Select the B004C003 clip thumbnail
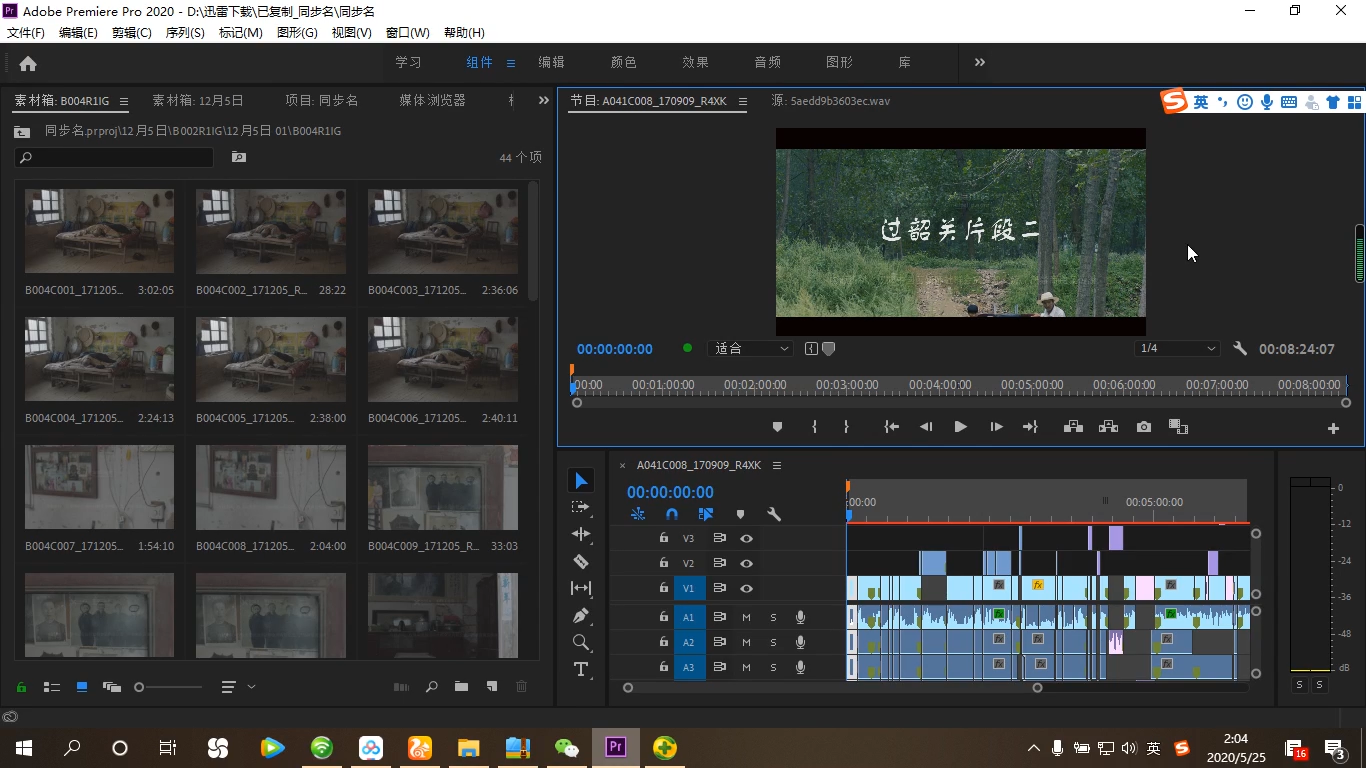 [x=443, y=231]
